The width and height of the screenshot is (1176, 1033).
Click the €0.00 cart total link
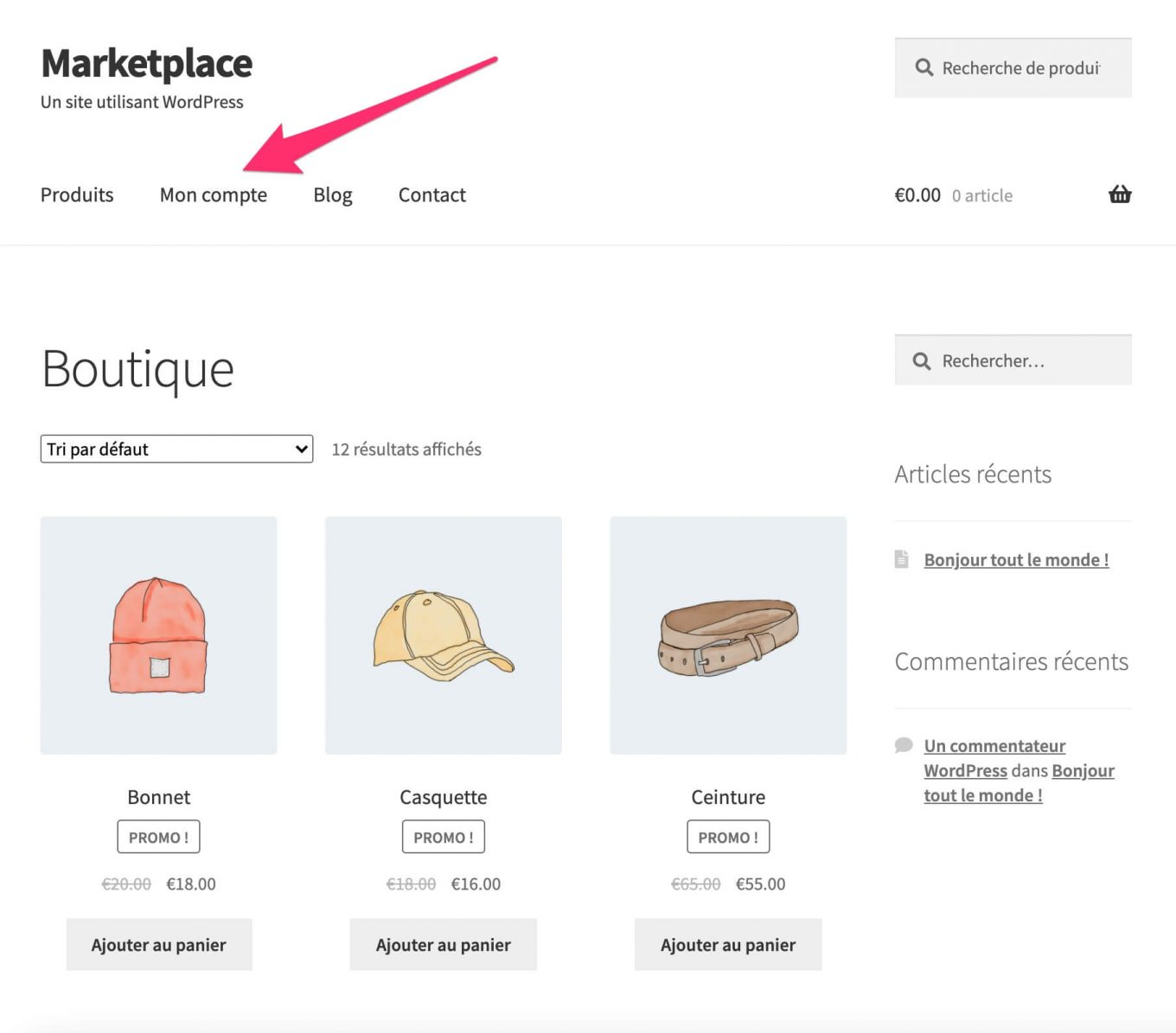(x=917, y=194)
